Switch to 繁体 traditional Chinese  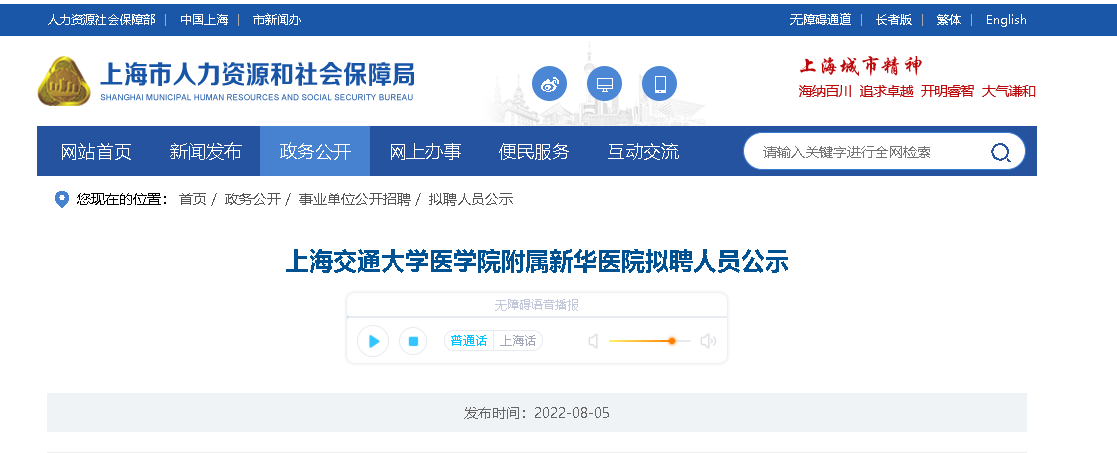(x=948, y=20)
